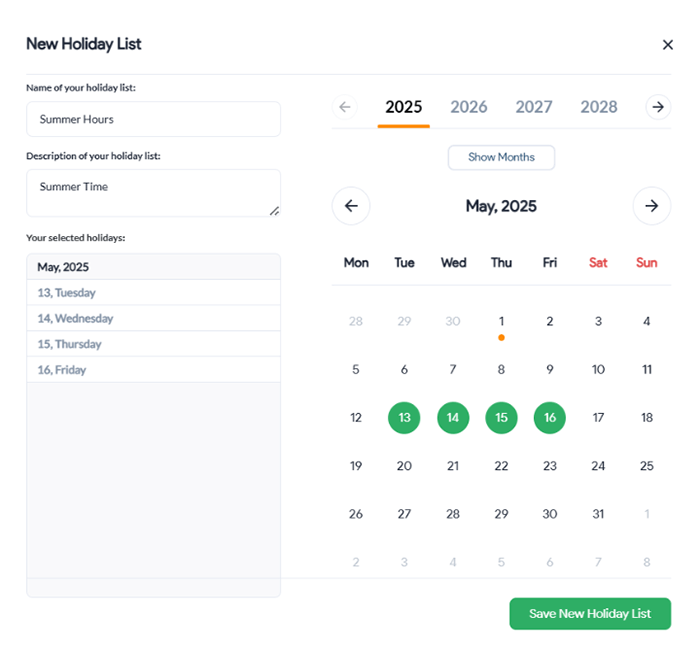This screenshot has width=700, height=649.
Task: Select May 20 on the calendar
Action: (404, 466)
